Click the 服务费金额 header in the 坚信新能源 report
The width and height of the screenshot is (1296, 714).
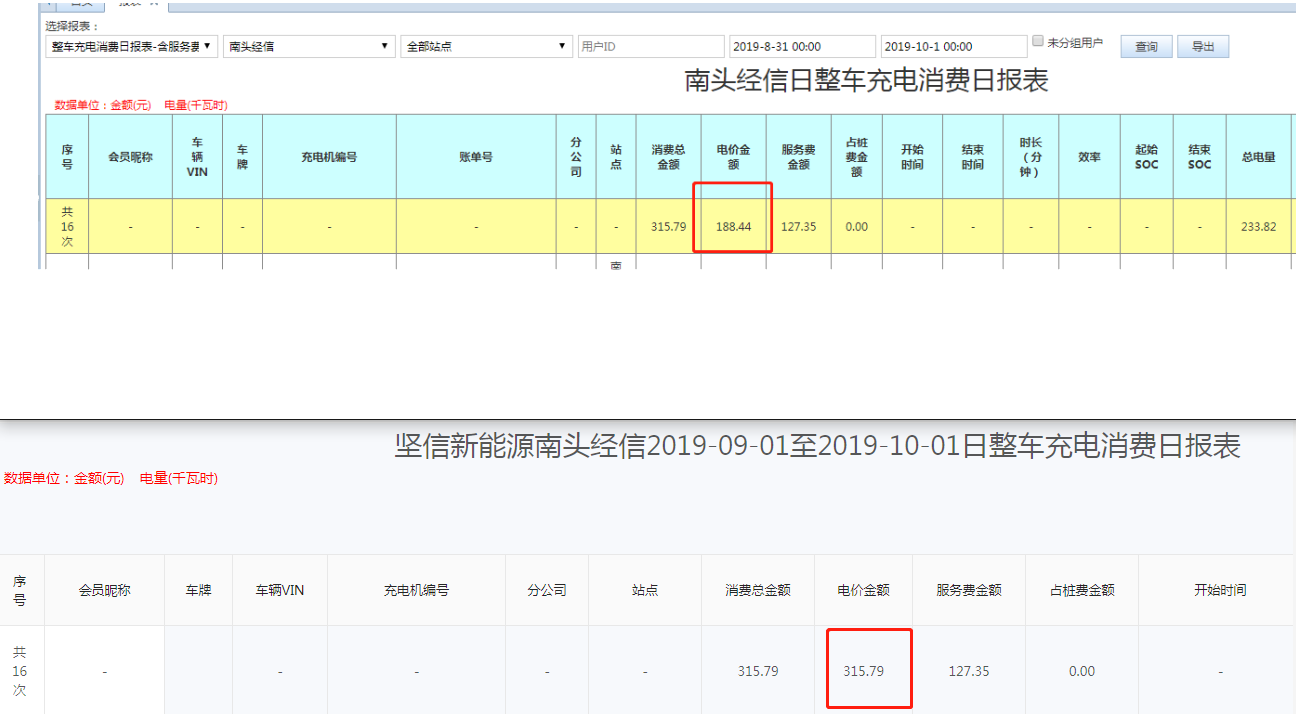coord(969,590)
